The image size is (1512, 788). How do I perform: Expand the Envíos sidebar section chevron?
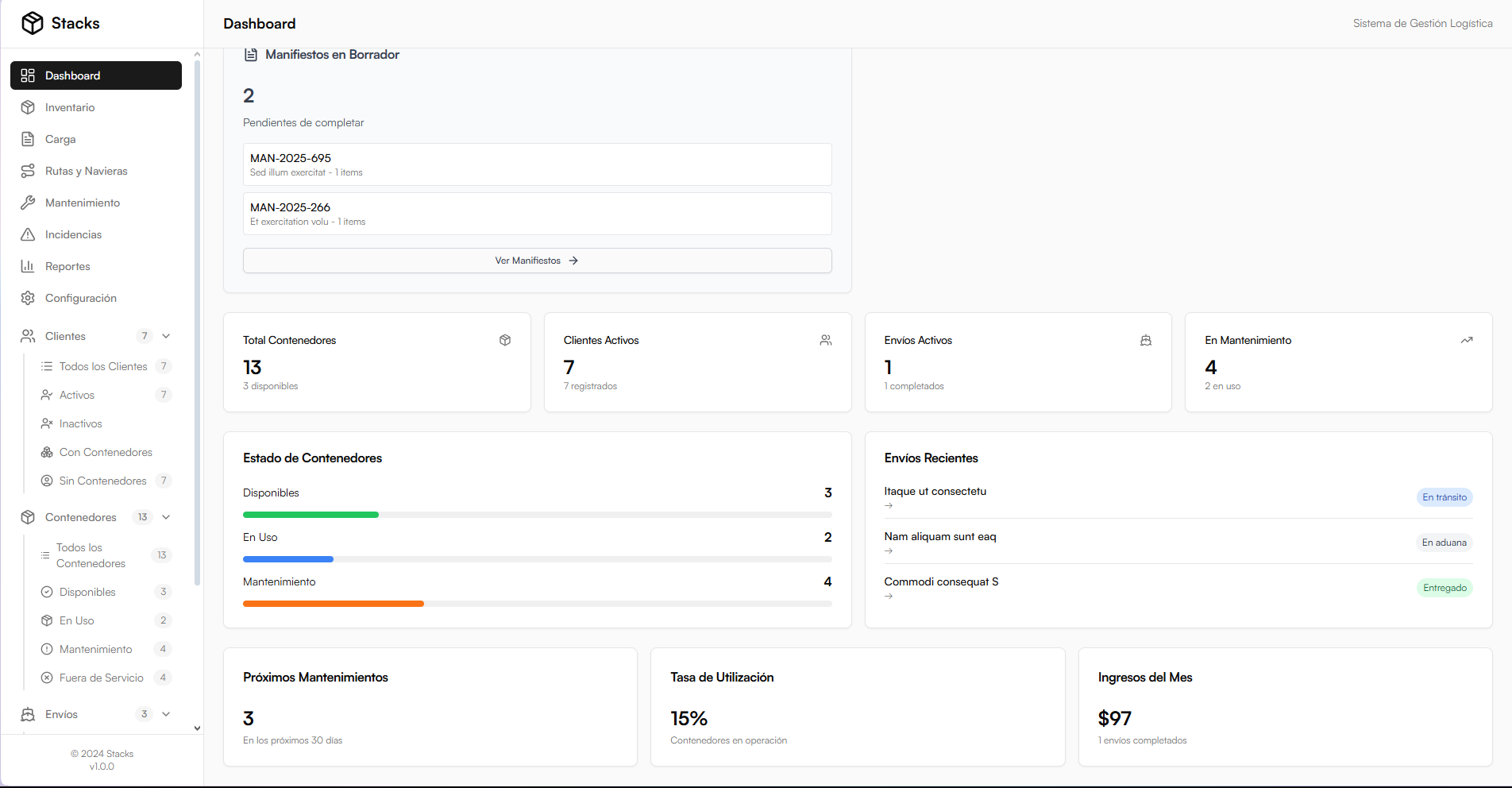pos(166,714)
